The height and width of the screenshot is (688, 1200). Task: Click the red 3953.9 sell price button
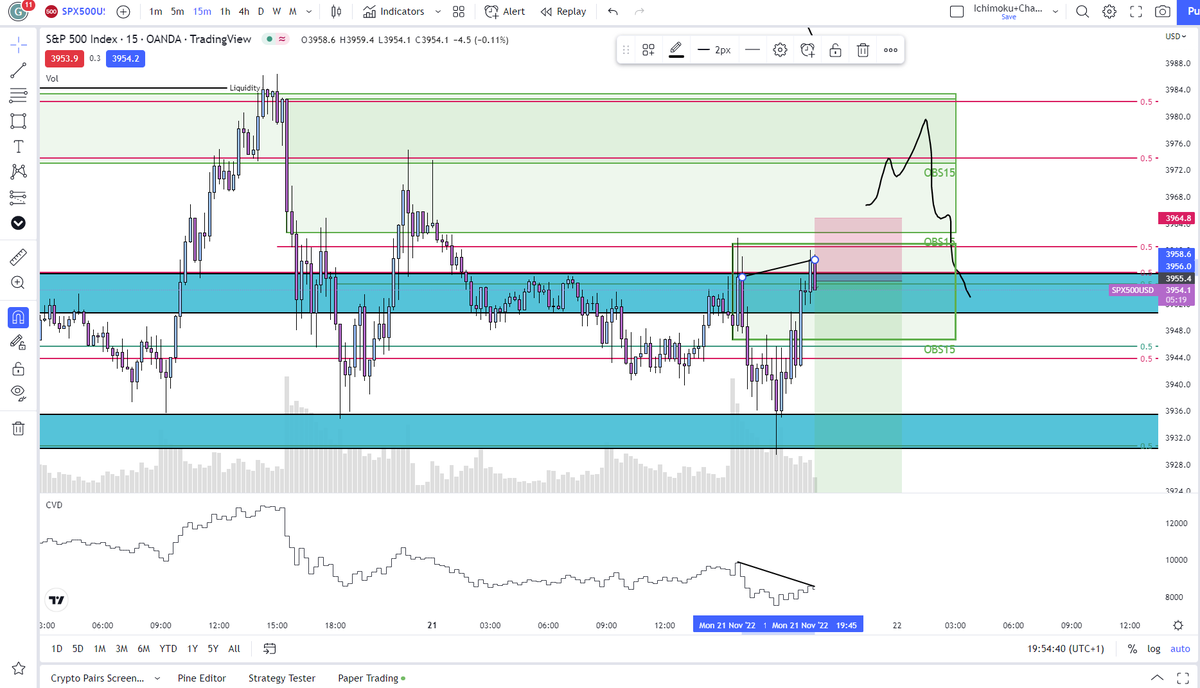click(x=64, y=59)
